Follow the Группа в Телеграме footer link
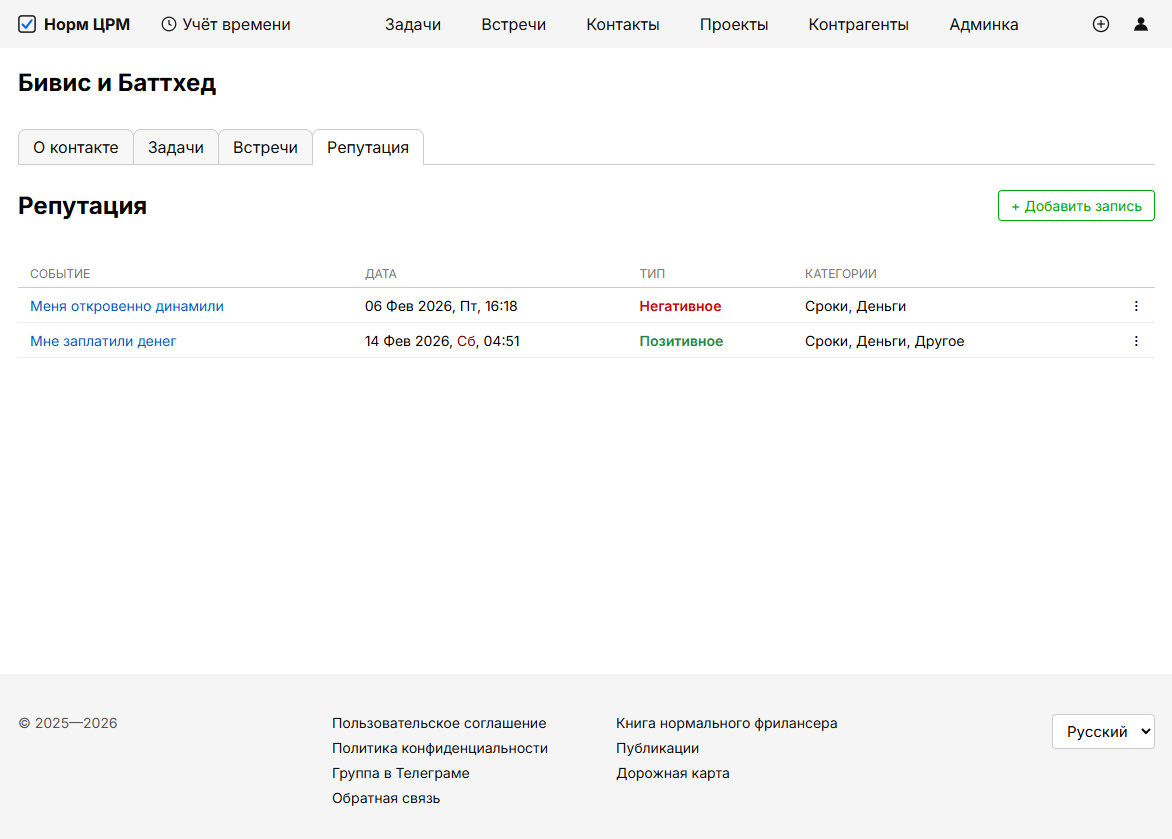Viewport: 1172px width, 839px height. (x=400, y=773)
